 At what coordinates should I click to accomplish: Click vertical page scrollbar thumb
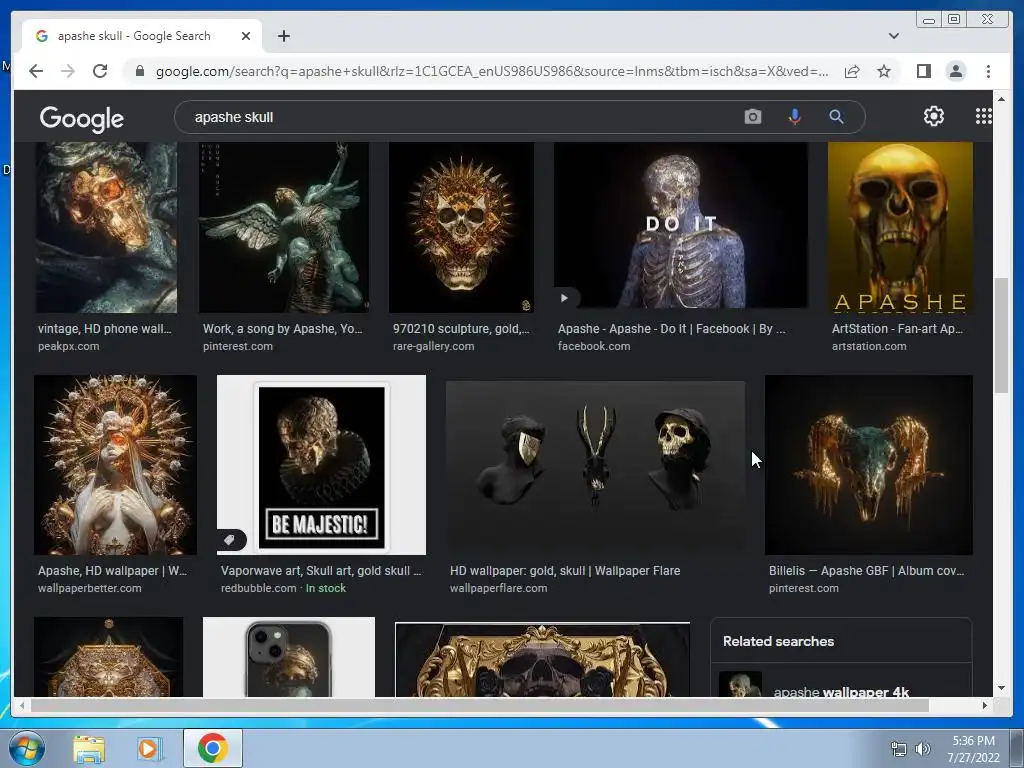1001,335
